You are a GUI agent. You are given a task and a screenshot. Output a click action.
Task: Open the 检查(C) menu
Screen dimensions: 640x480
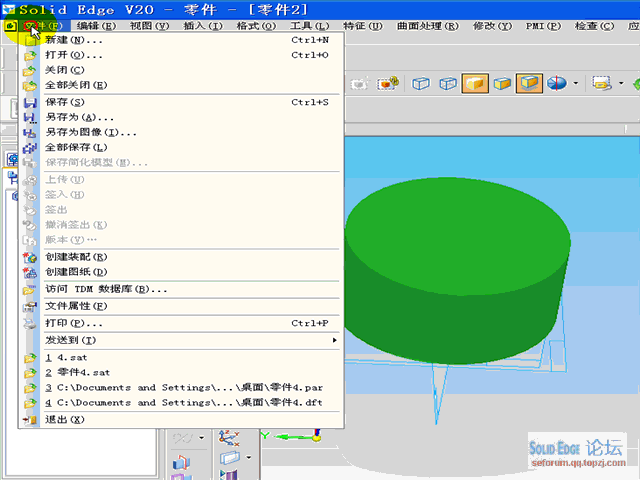click(594, 26)
